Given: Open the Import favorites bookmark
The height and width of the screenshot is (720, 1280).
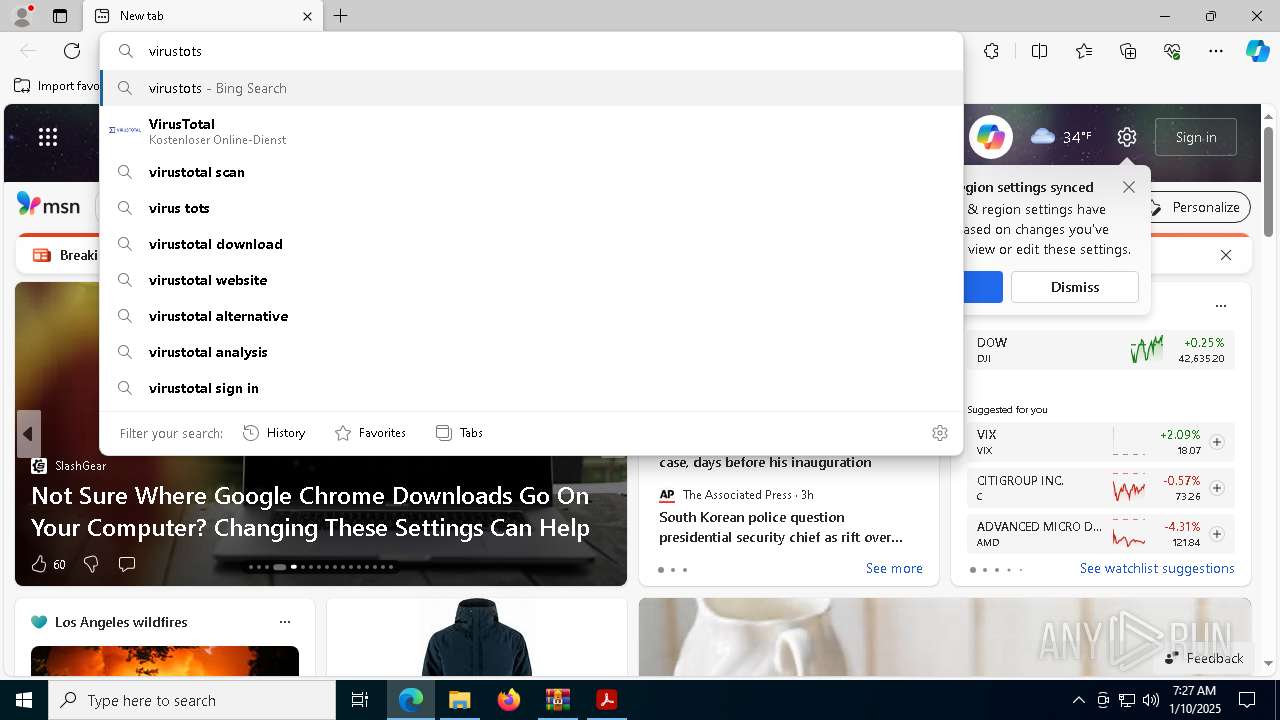Looking at the screenshot, I should pos(58,86).
